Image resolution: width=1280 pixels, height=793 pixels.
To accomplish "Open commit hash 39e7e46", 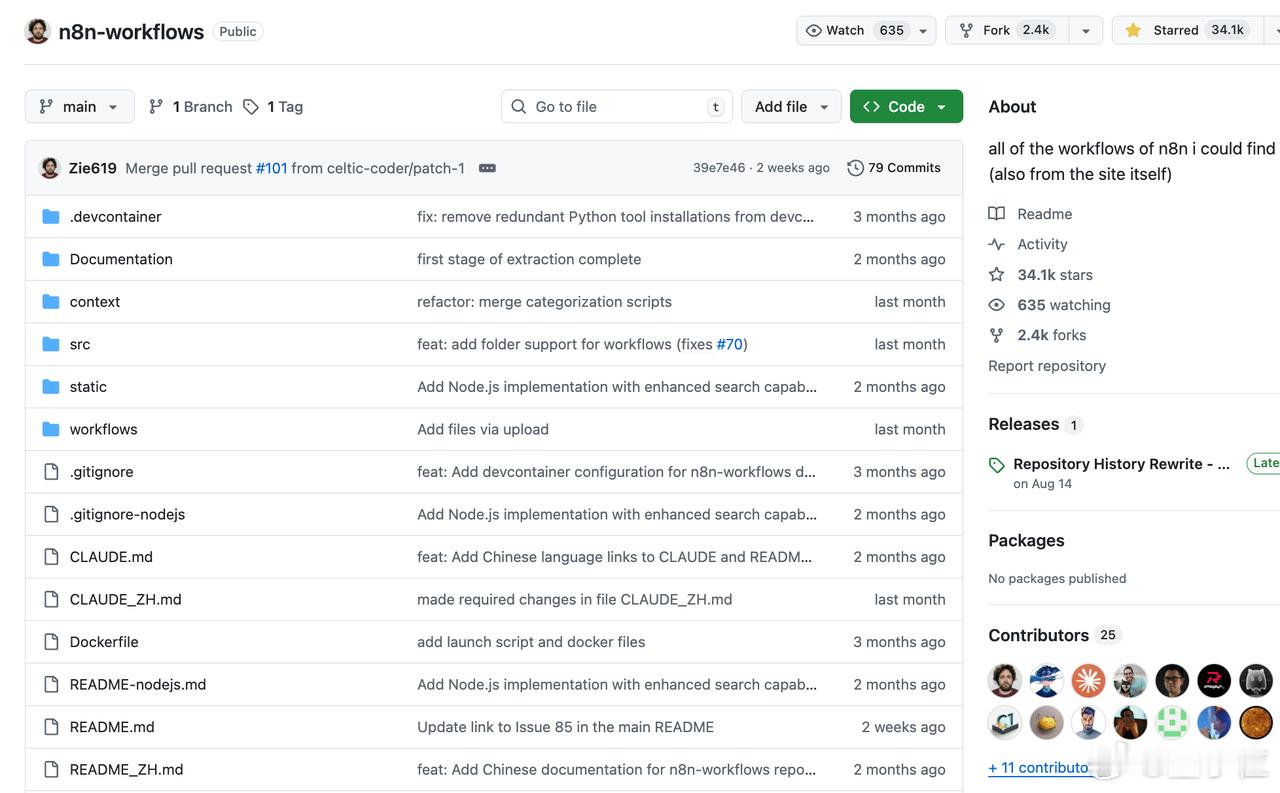I will (x=719, y=168).
